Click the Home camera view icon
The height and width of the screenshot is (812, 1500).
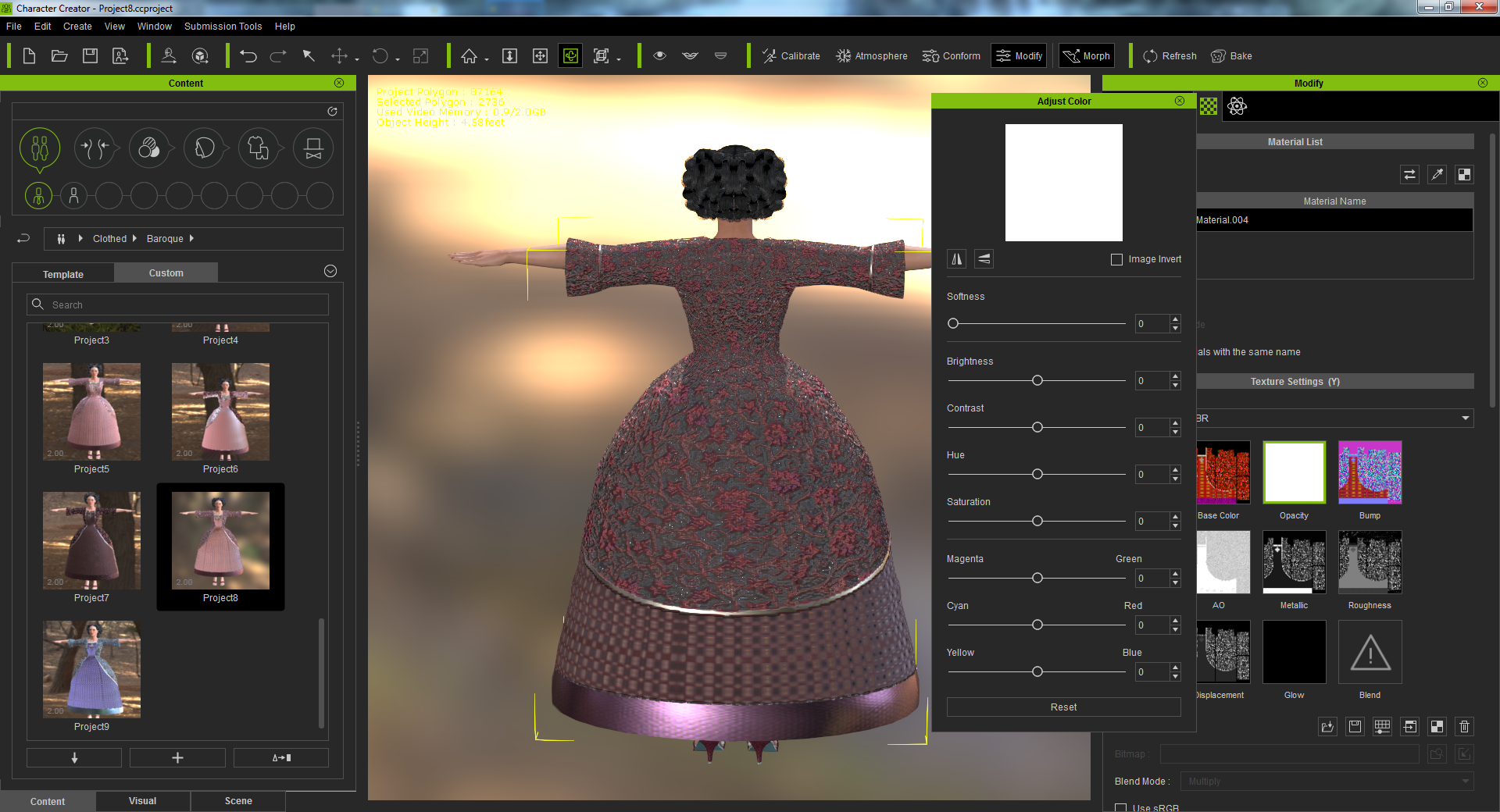pos(469,56)
